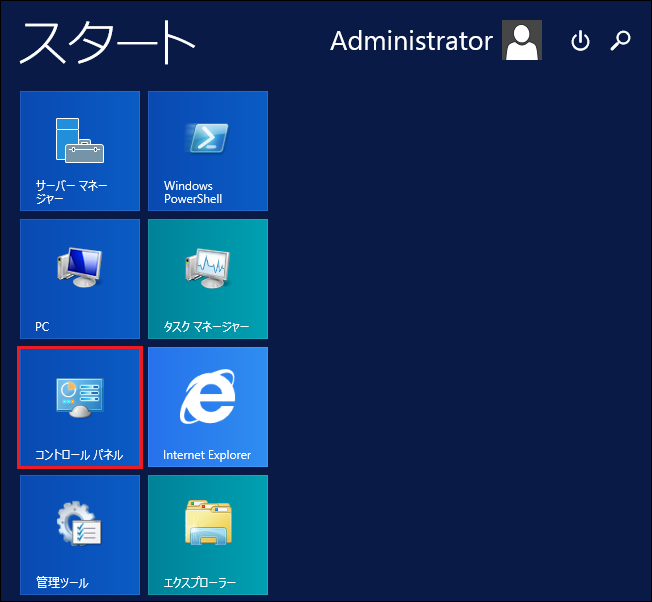Viewport: 652px width, 602px height.
Task: Select the タスク マネージャー tile label
Action: (206, 327)
